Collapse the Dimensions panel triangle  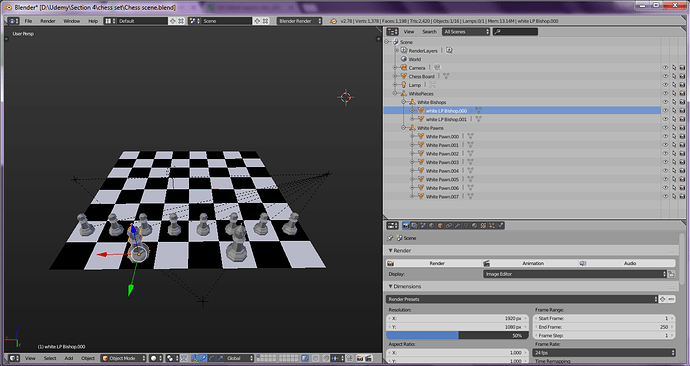point(390,286)
